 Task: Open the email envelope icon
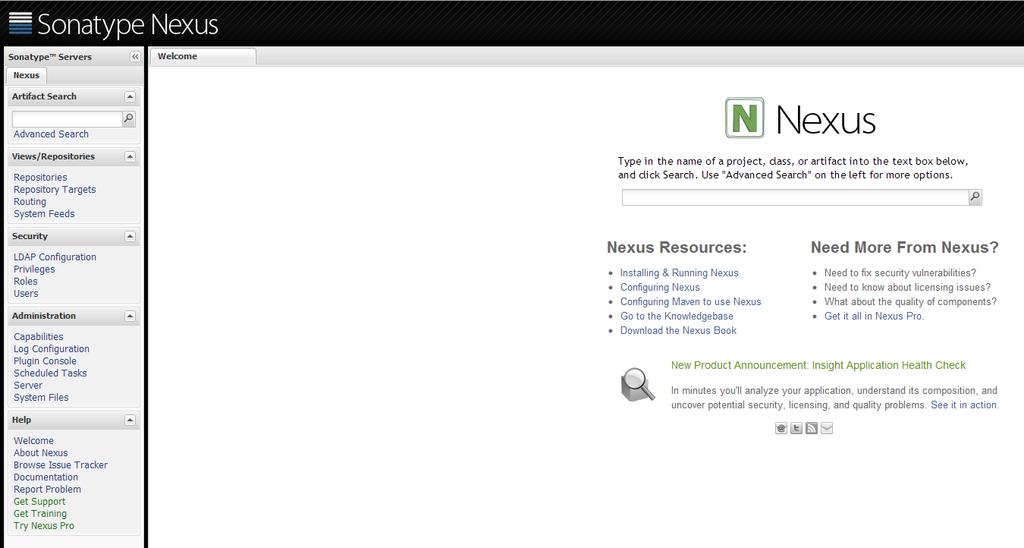click(x=827, y=428)
